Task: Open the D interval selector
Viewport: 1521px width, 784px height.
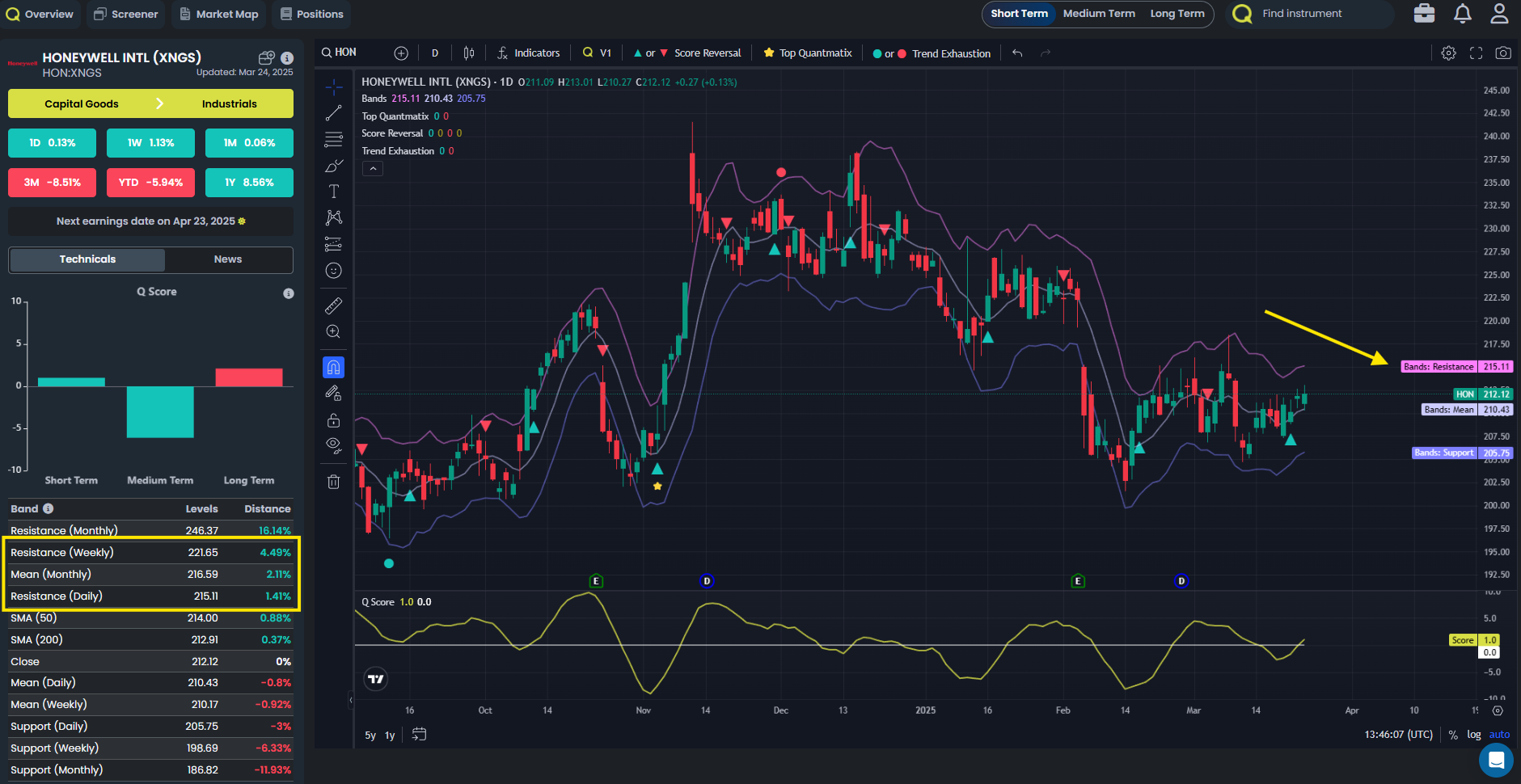Action: (x=435, y=53)
